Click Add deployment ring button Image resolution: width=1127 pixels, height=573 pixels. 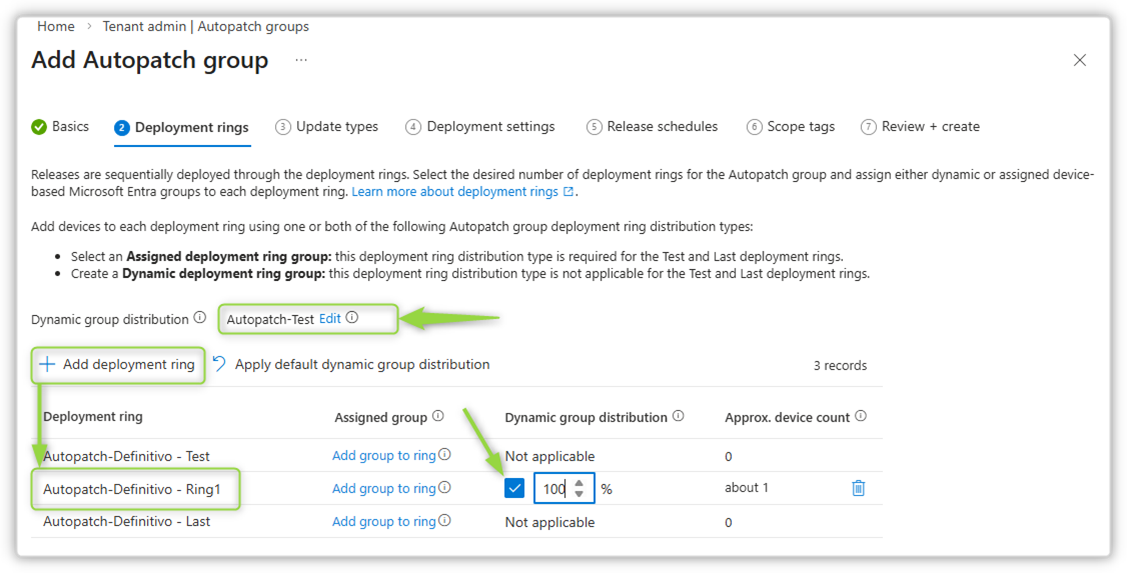[118, 365]
